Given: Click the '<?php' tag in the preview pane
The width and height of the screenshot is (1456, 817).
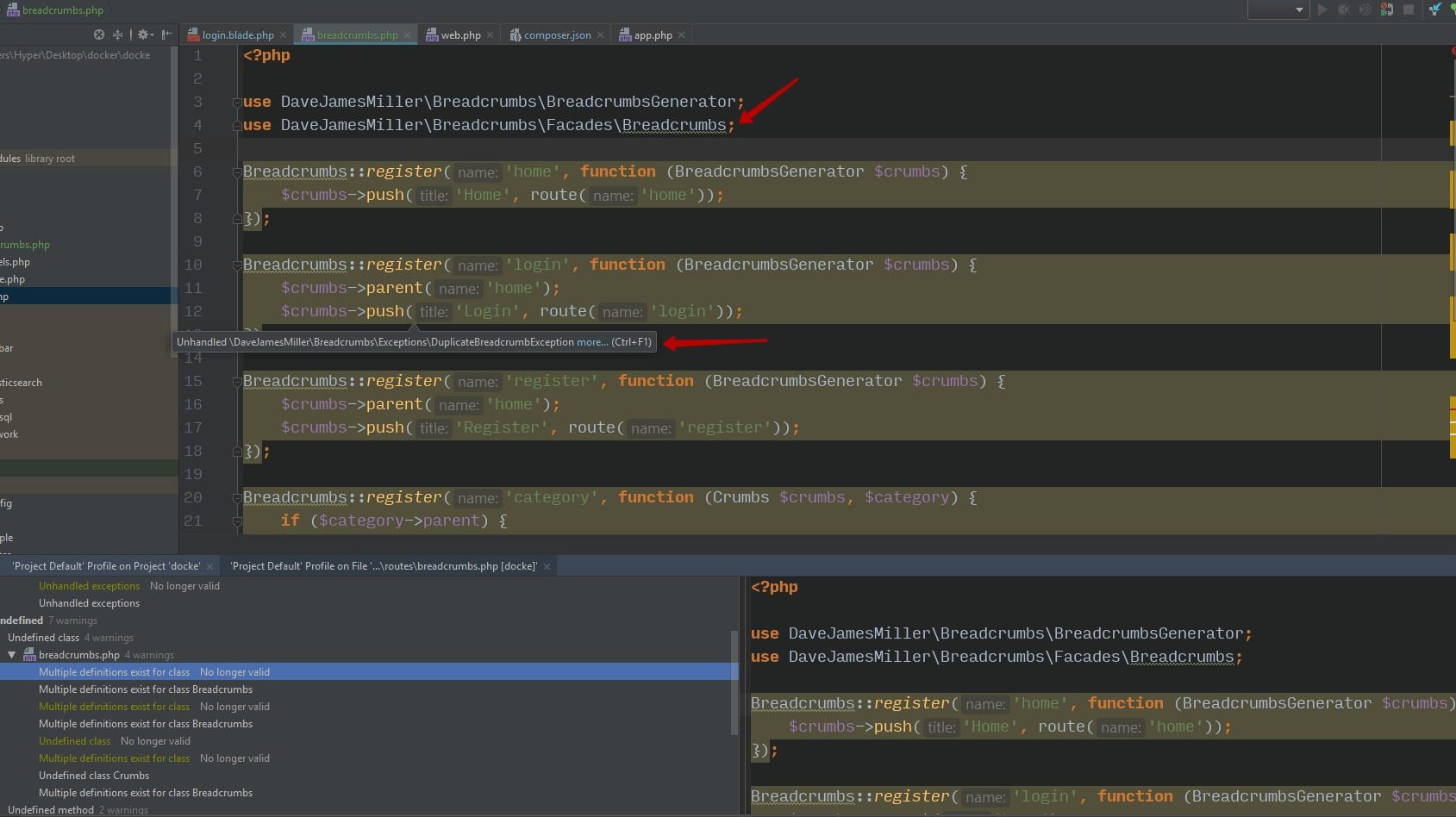Looking at the screenshot, I should point(774,587).
